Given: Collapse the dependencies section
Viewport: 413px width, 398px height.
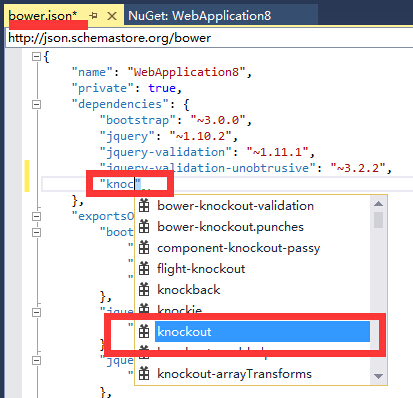Looking at the screenshot, I should (x=36, y=104).
